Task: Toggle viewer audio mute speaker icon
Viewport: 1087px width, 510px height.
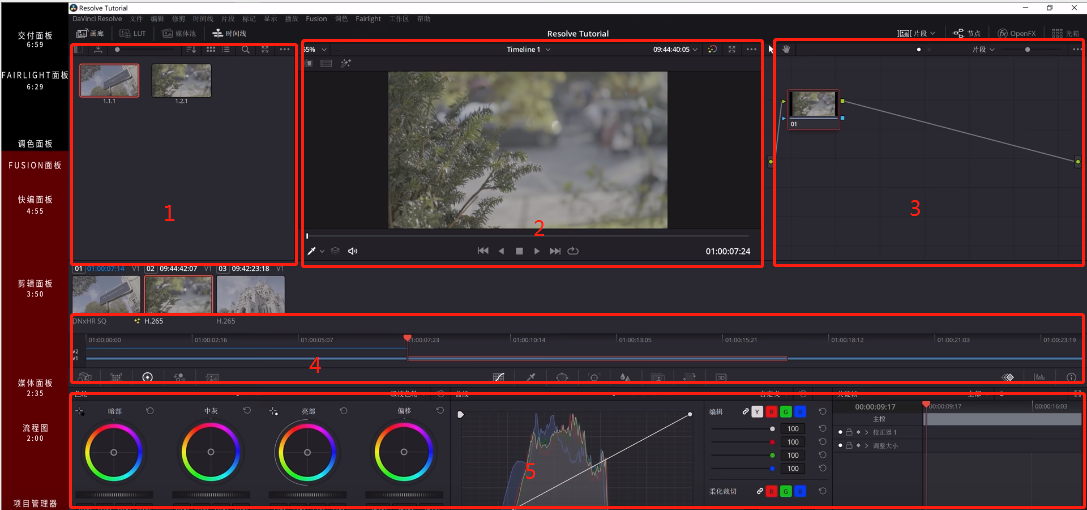Action: tap(352, 251)
